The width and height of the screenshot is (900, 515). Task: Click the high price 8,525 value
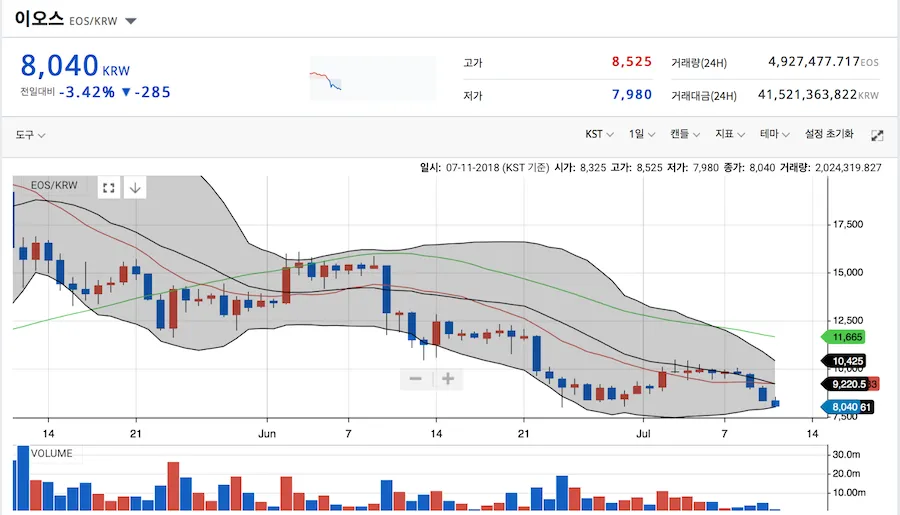point(631,61)
